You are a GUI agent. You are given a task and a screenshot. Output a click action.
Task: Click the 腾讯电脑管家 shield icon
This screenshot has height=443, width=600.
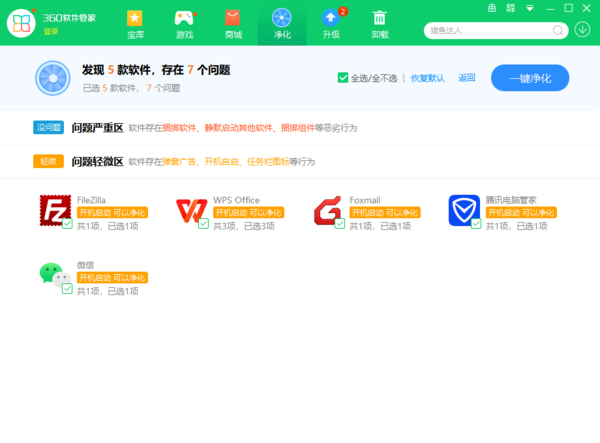point(463,210)
